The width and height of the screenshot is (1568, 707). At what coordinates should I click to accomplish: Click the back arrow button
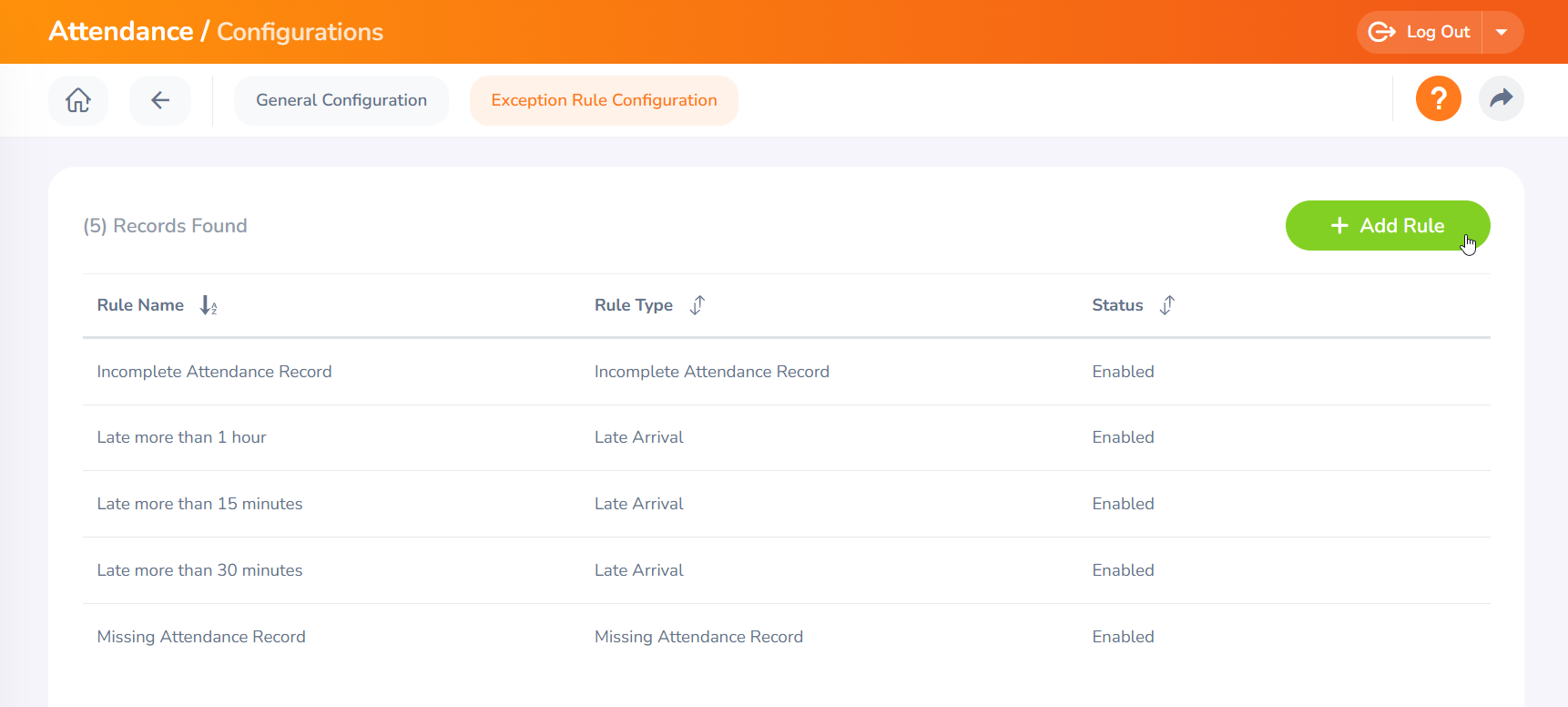(x=160, y=100)
